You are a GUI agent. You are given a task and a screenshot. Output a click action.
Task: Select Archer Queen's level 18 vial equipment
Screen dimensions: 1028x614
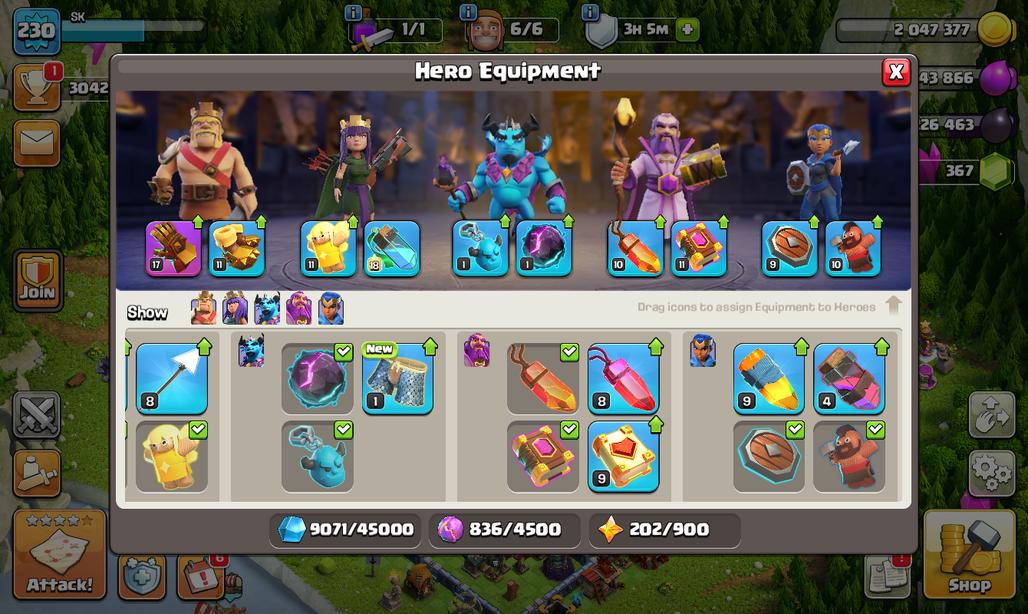pos(392,248)
